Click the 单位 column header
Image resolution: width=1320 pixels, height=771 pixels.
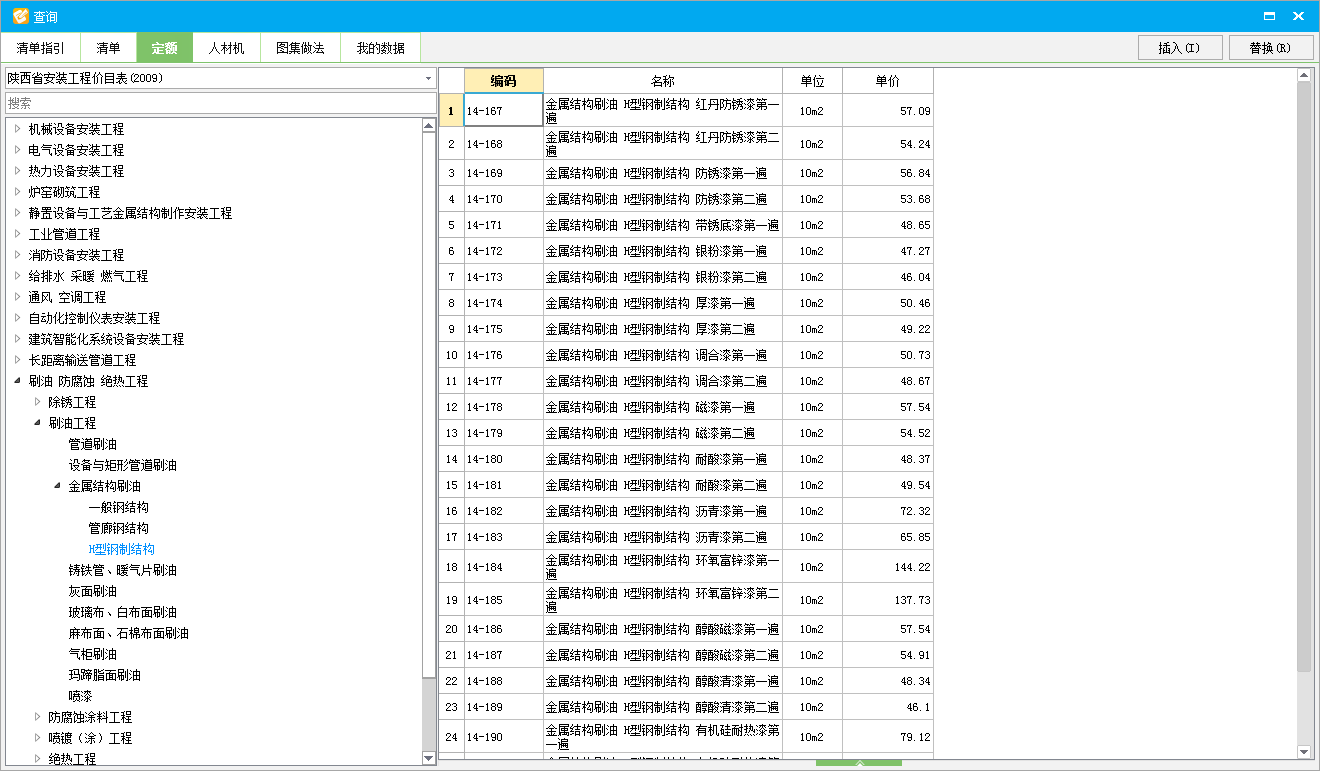(812, 81)
